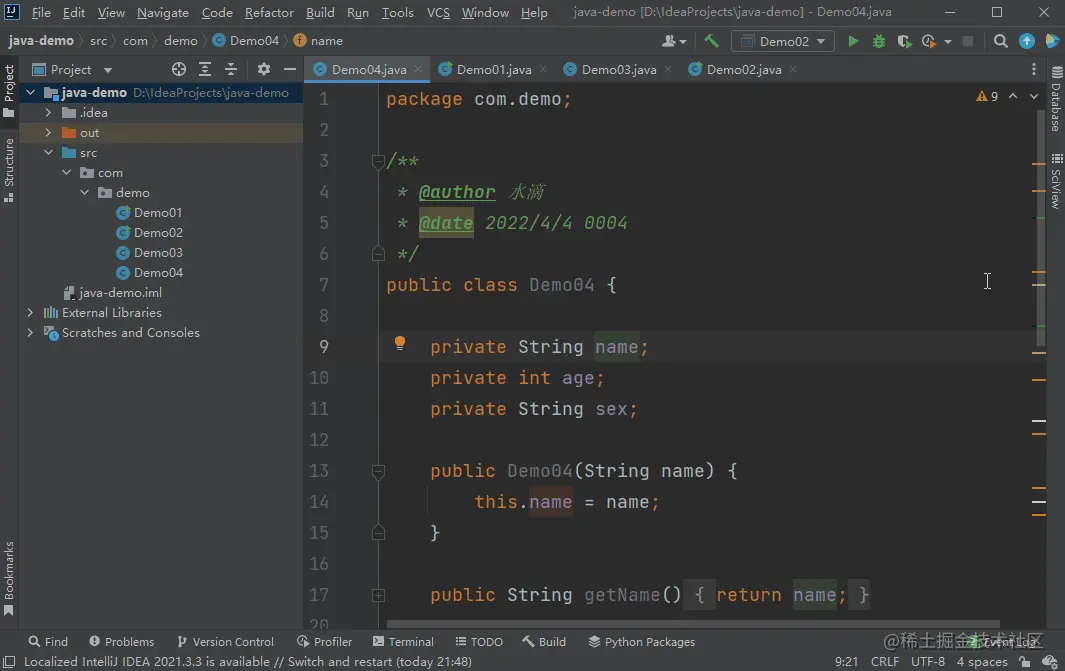This screenshot has height=671, width=1065.
Task: Open the Demo02 run configuration dropdown
Action: (783, 41)
